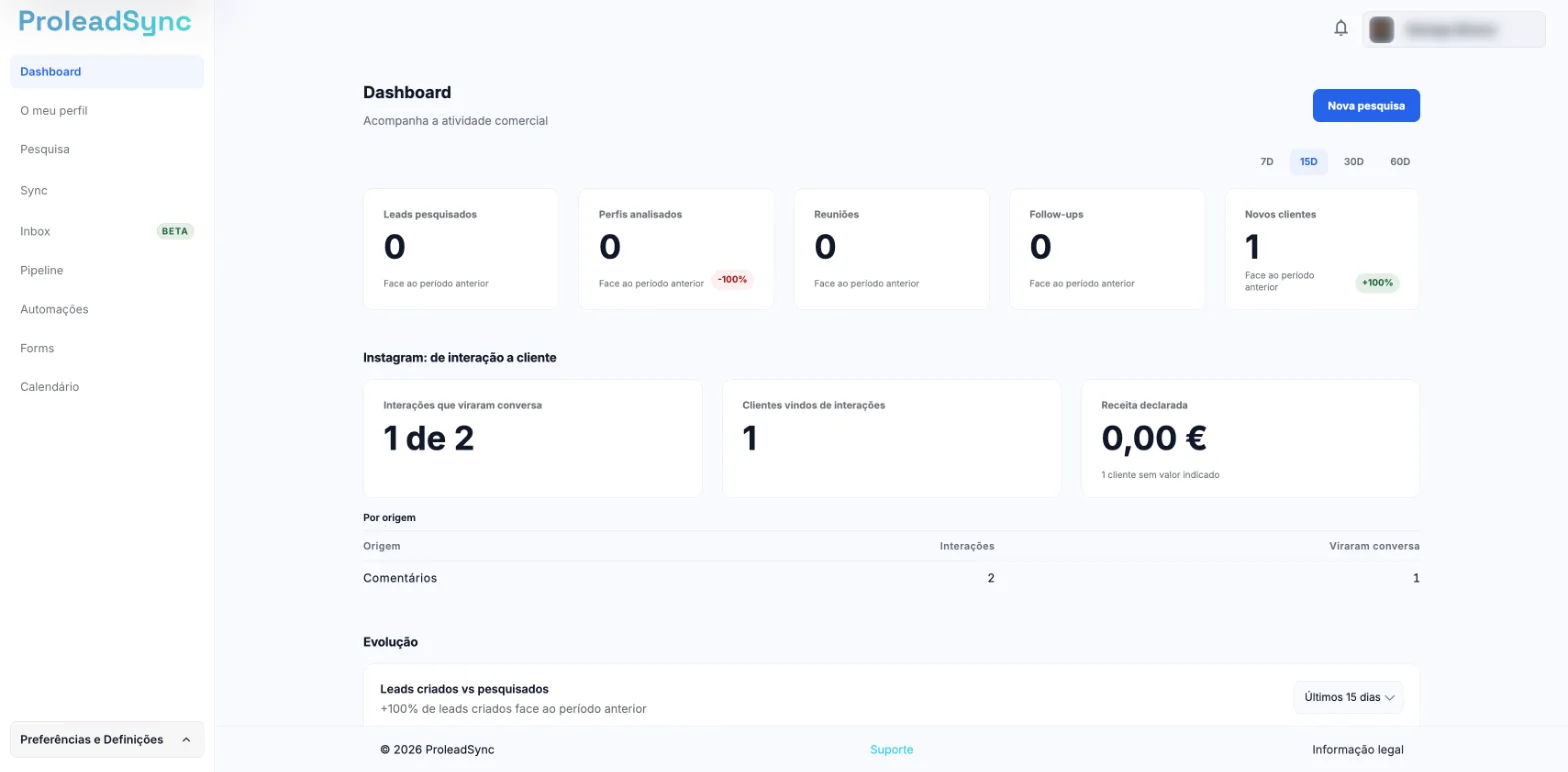The height and width of the screenshot is (772, 1568).
Task: Click the -100% change badge
Action: click(x=732, y=280)
